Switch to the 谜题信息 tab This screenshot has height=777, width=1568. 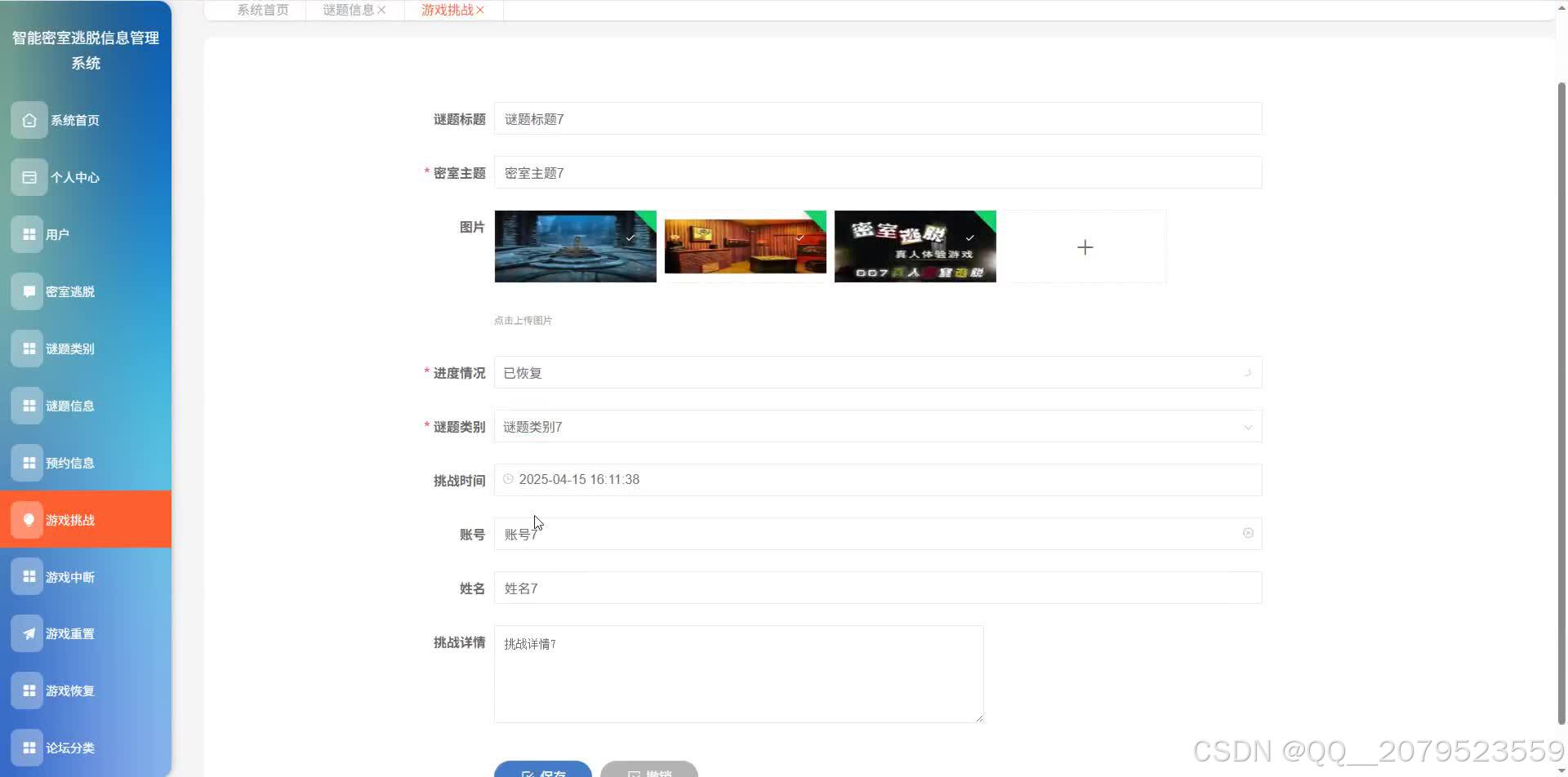click(346, 10)
